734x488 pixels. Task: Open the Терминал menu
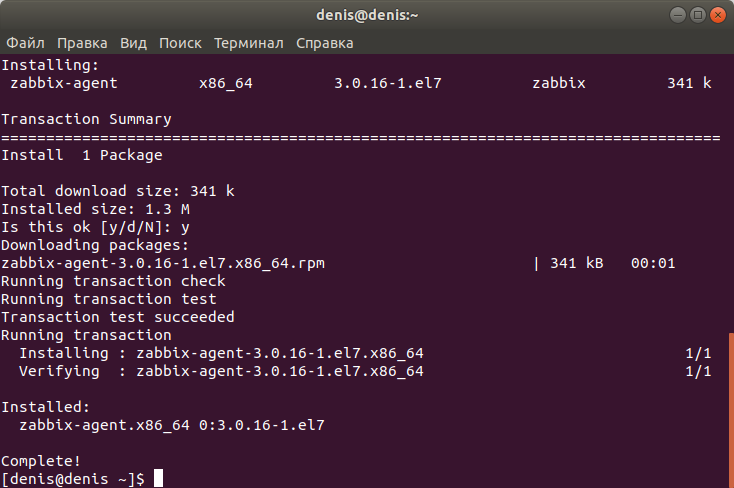pyautogui.click(x=249, y=43)
